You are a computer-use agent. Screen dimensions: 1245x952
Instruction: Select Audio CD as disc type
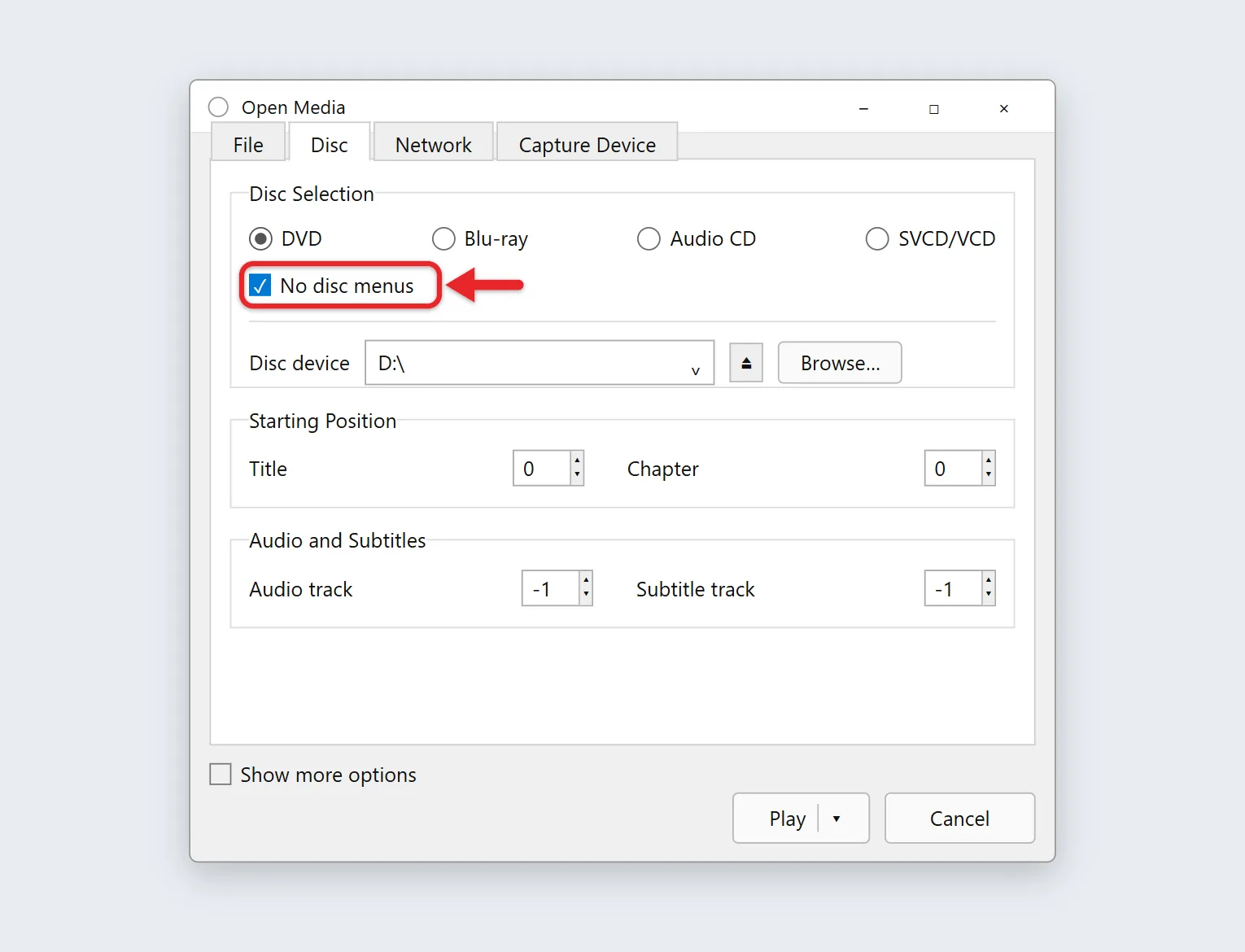(x=649, y=238)
